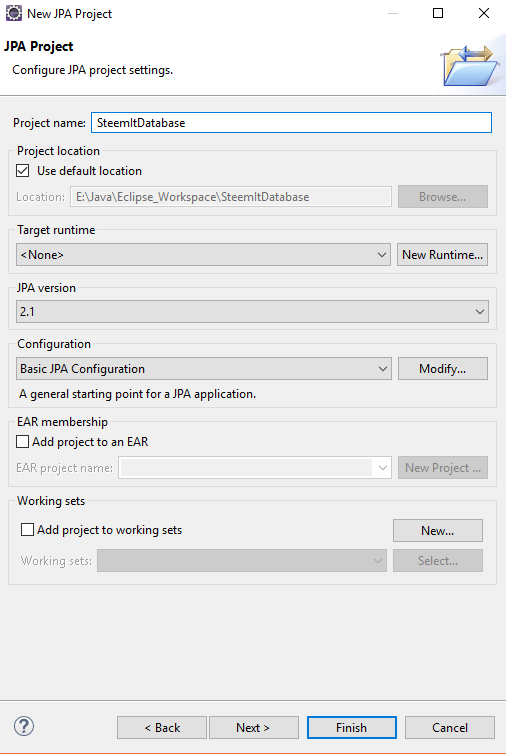Click the Location path field

pos(231,197)
